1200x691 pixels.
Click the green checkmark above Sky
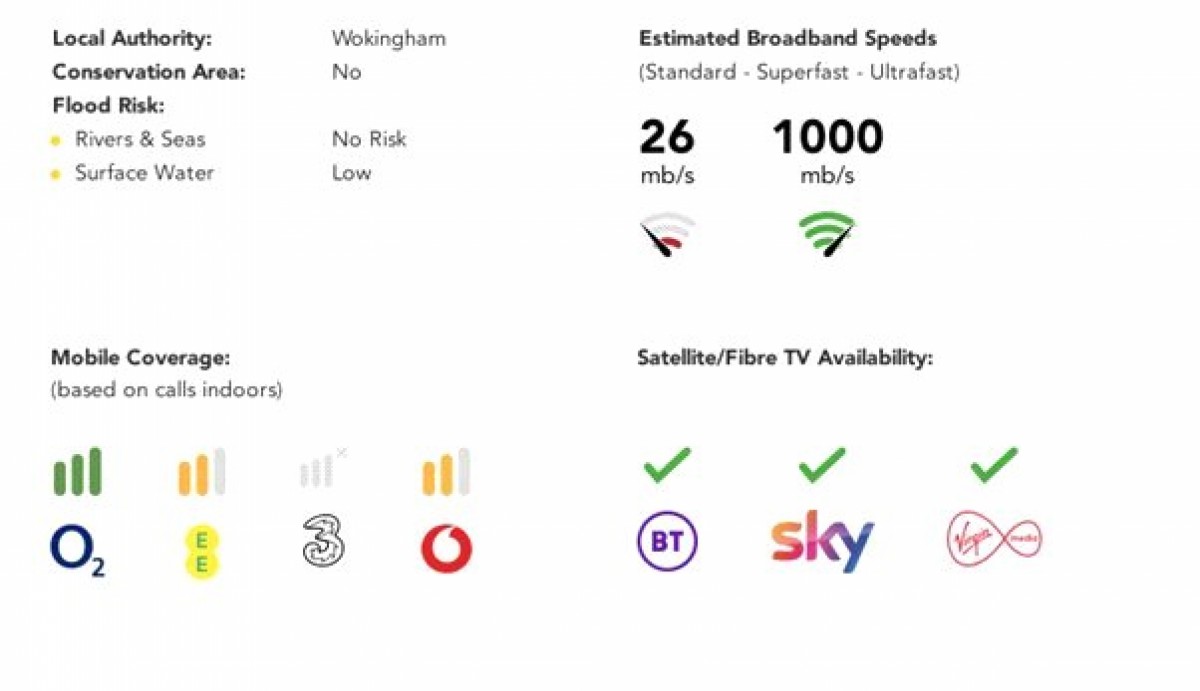tap(822, 465)
